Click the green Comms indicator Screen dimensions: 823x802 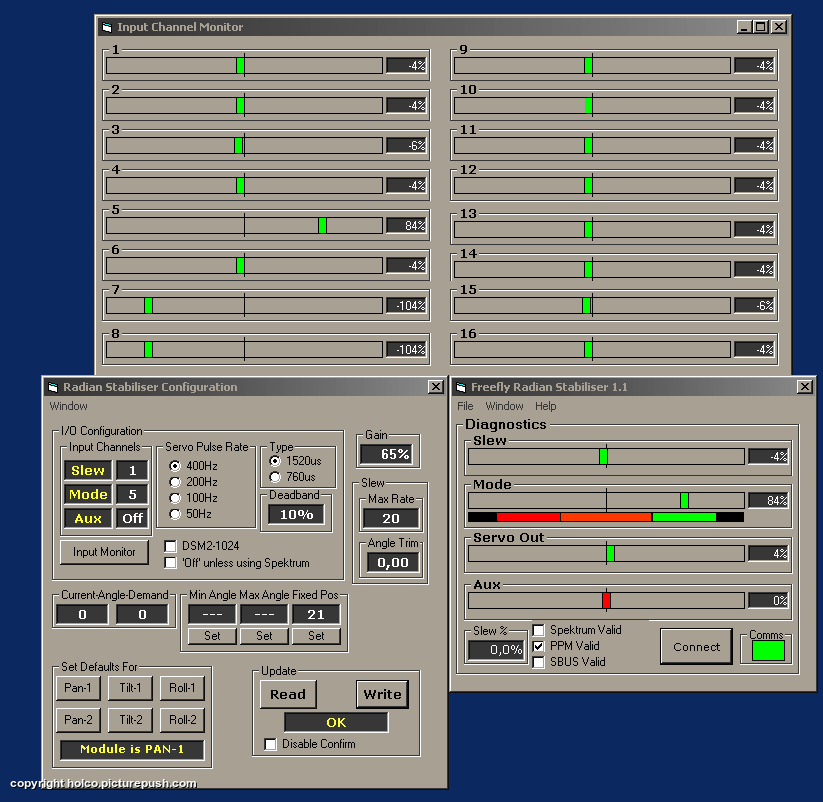(x=768, y=650)
